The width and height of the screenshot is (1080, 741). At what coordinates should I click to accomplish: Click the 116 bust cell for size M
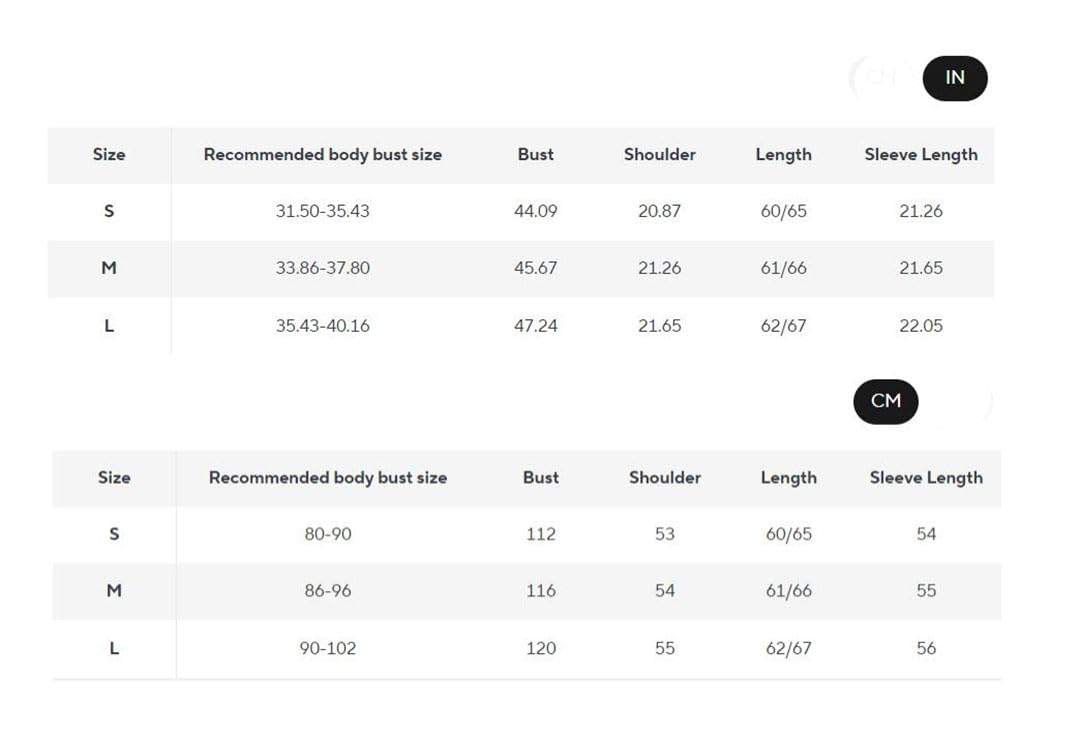click(x=541, y=591)
